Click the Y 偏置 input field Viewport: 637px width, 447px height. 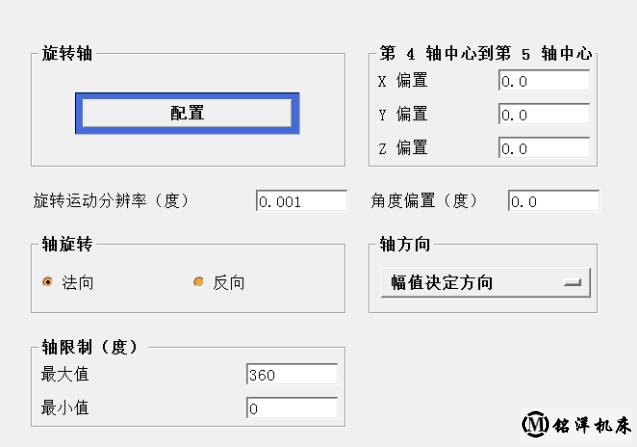tap(543, 115)
